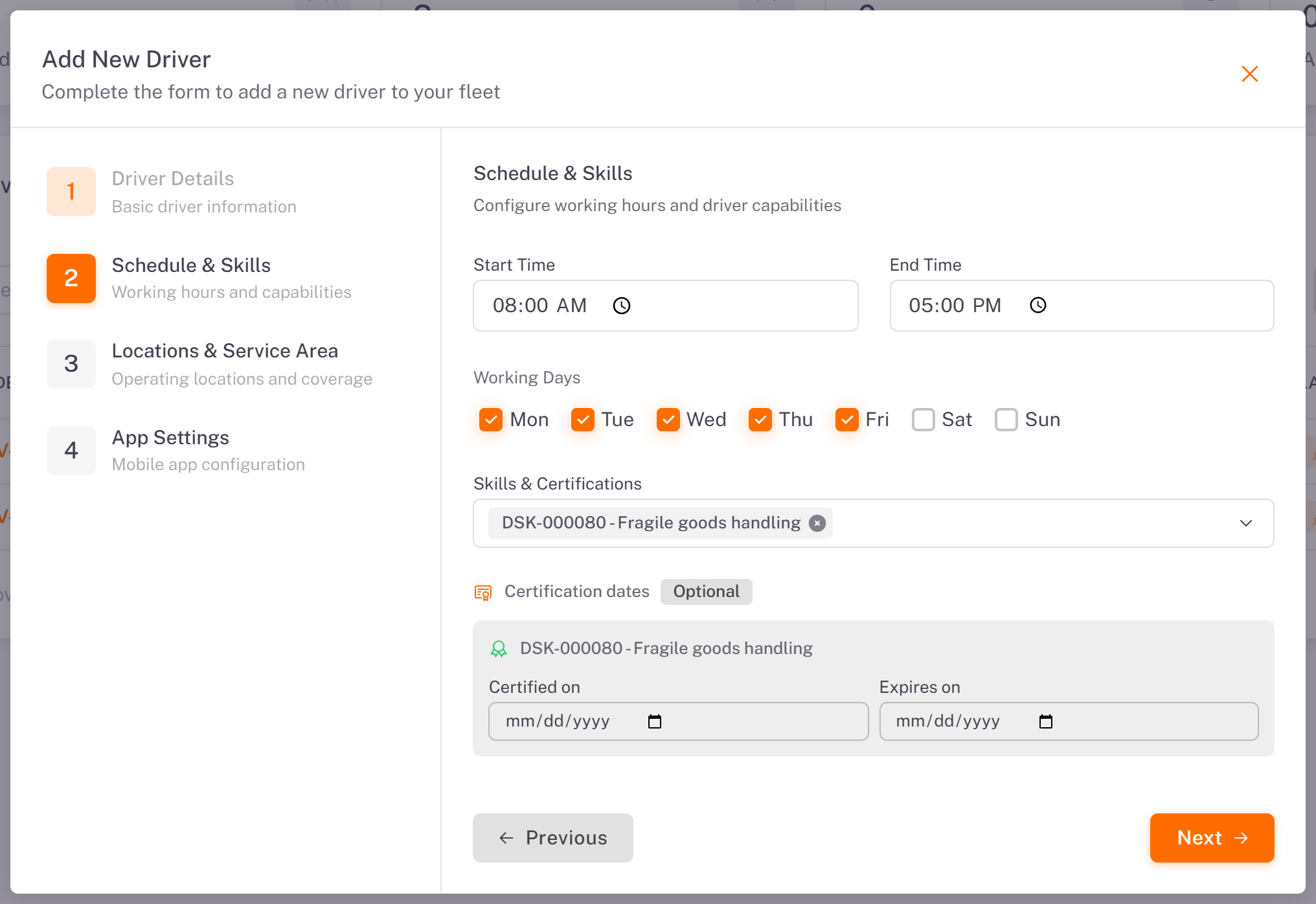Open the Expires on calendar picker

pos(1046,721)
